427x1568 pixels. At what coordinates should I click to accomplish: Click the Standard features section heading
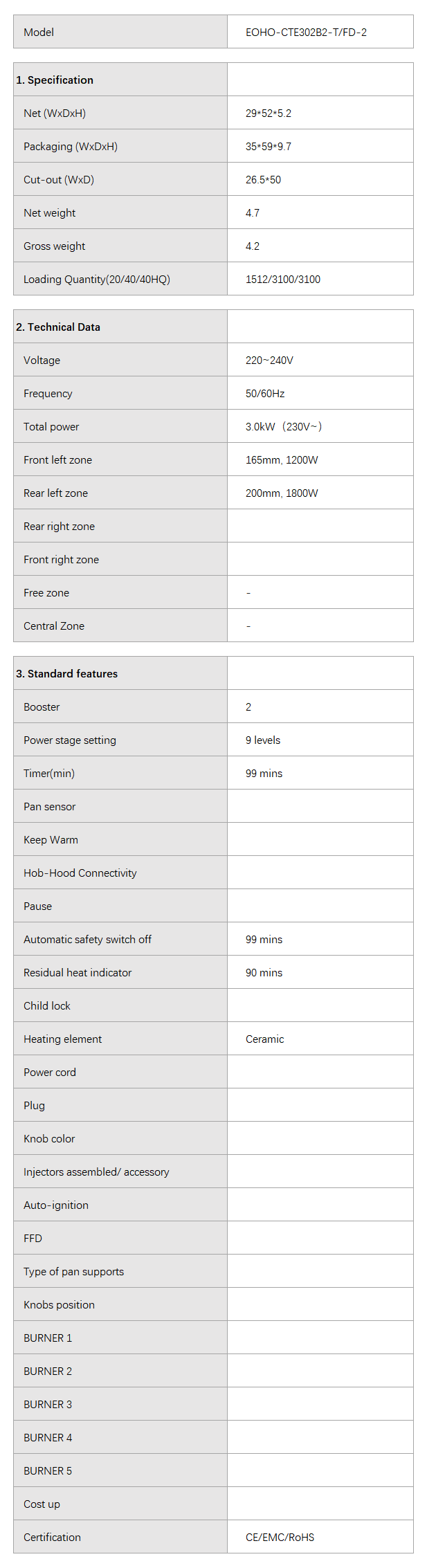(67, 674)
